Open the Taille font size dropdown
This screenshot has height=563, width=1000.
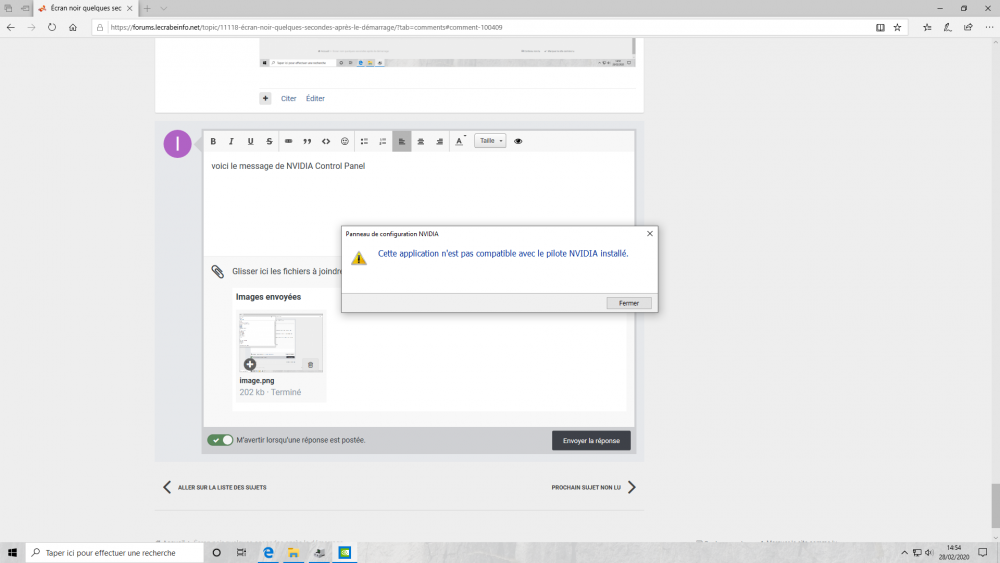tap(490, 141)
